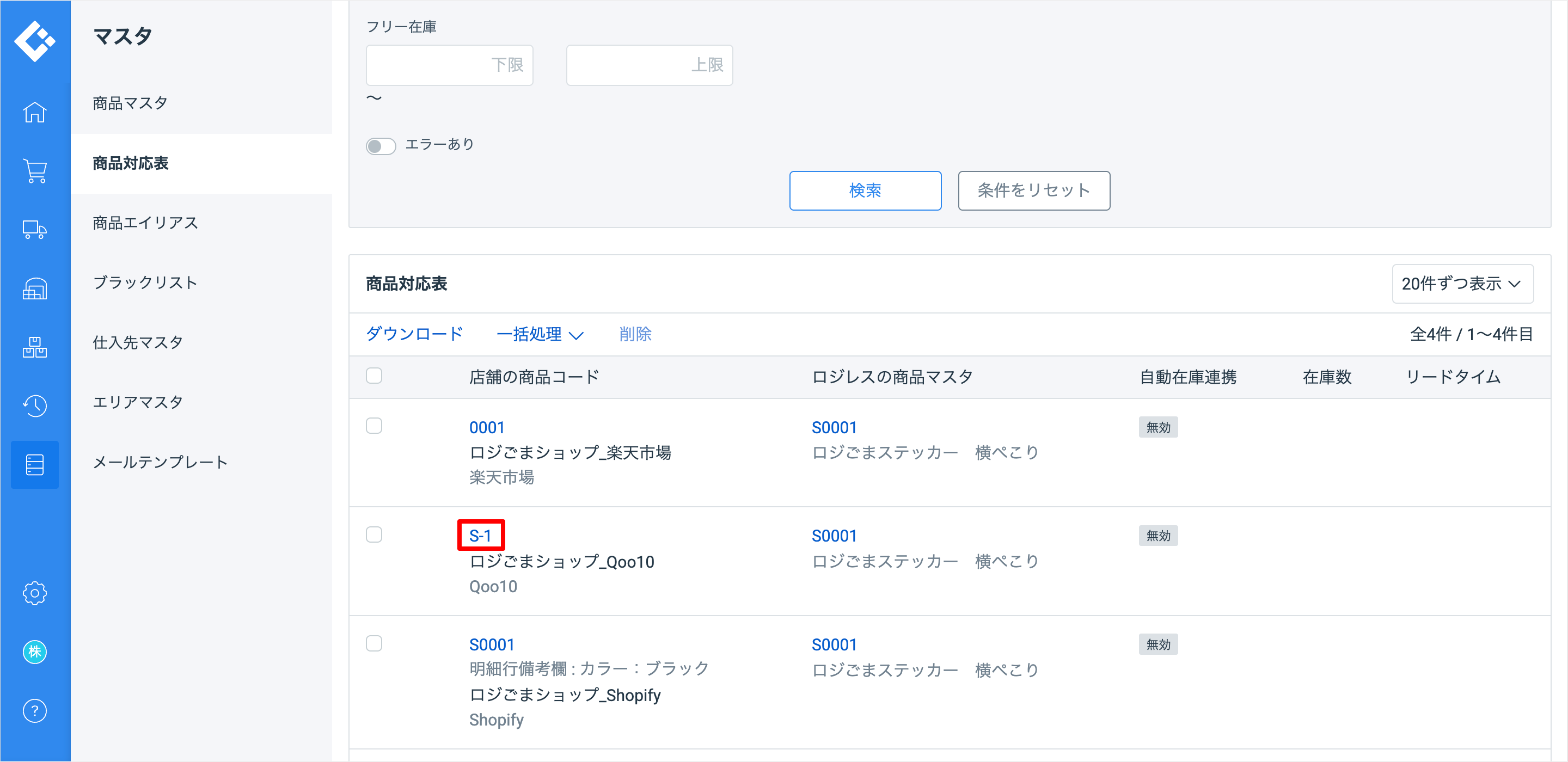Click the 検索 button

[865, 190]
